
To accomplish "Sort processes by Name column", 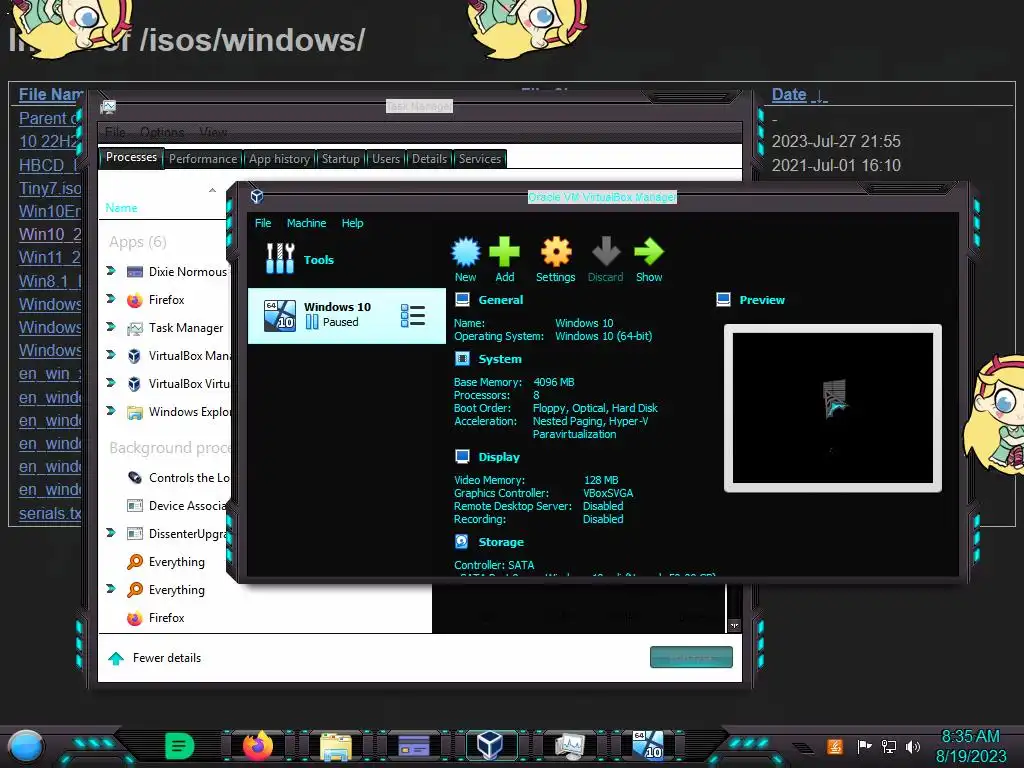I will click(121, 208).
